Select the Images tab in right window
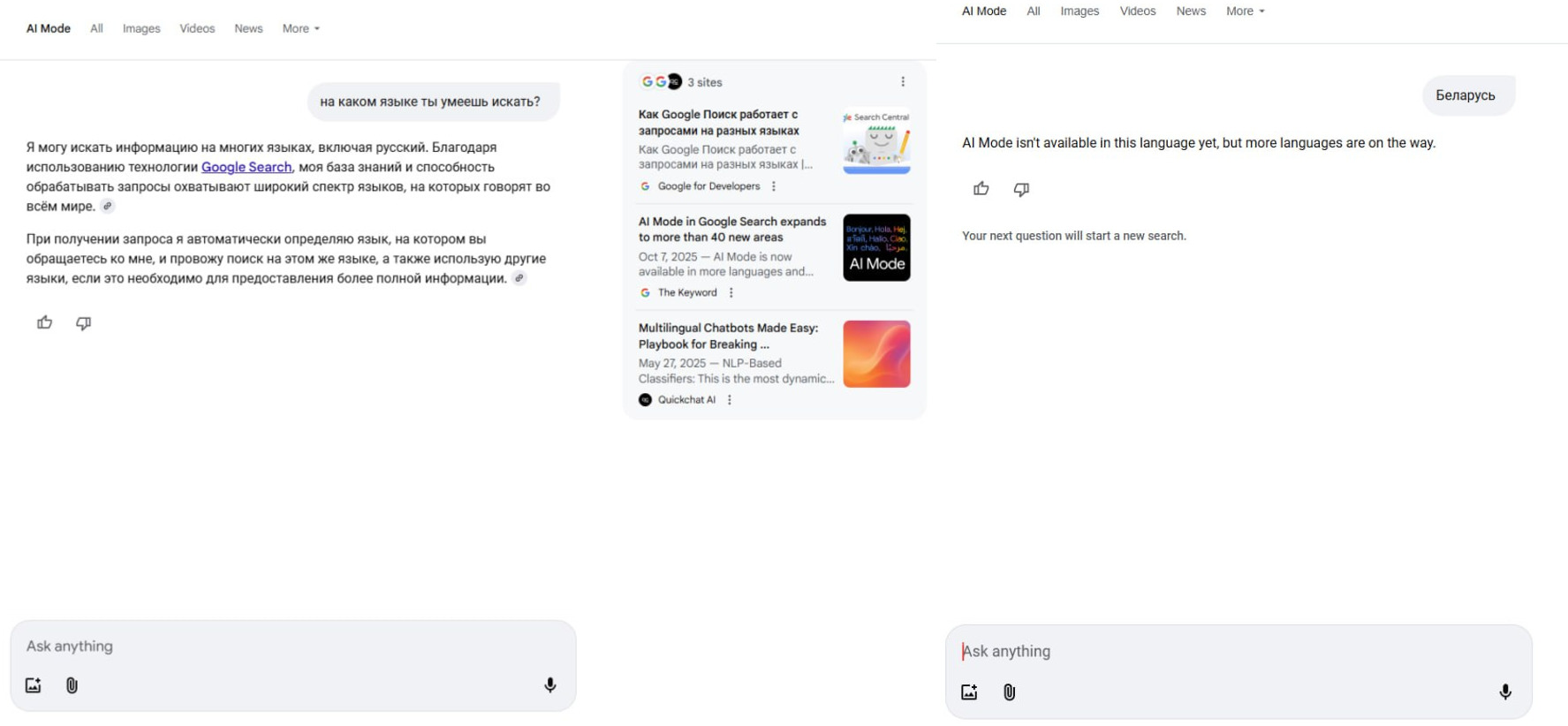 [x=1079, y=11]
